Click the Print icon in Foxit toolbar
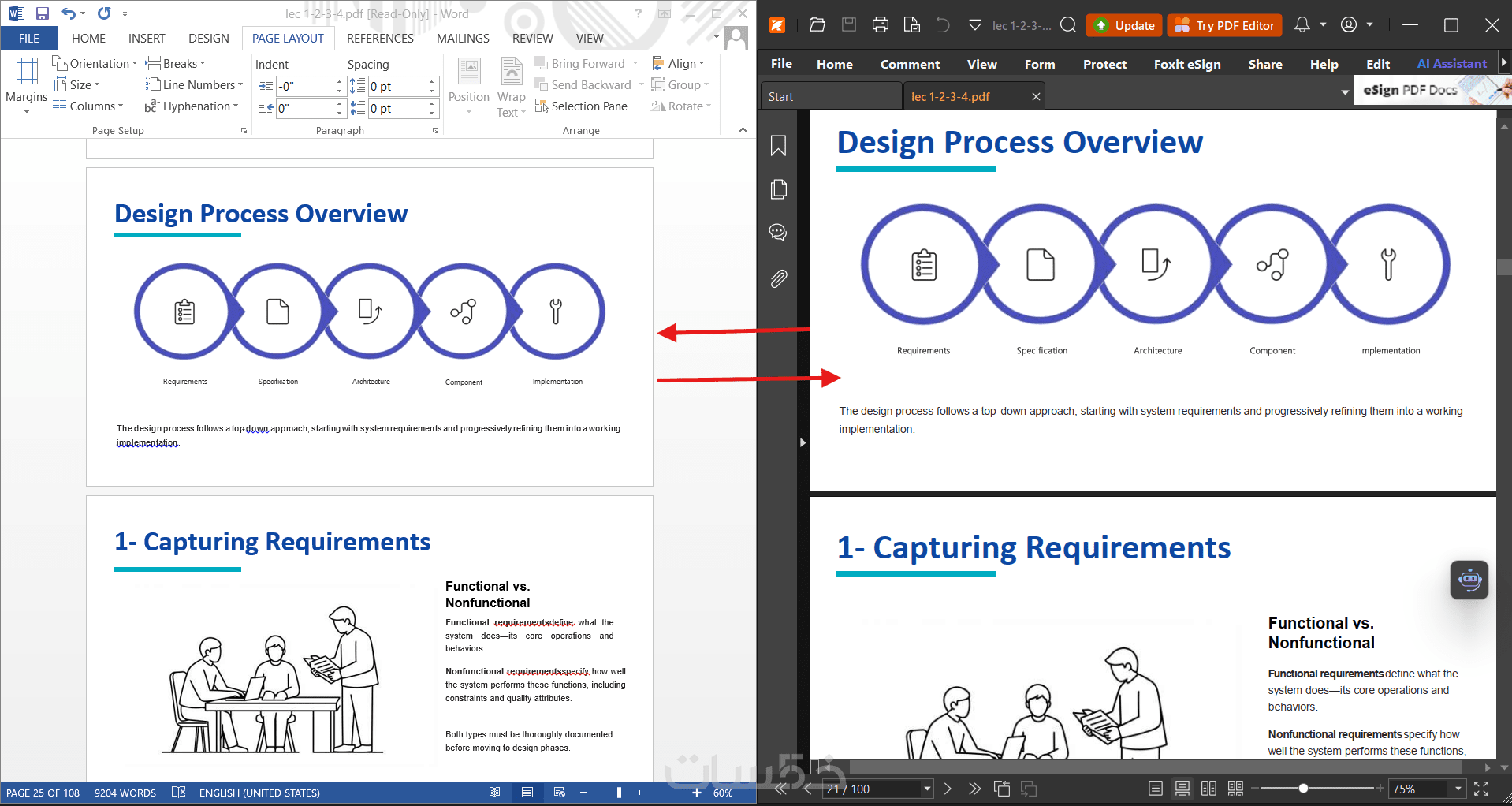This screenshot has width=1512, height=806. pos(880,25)
